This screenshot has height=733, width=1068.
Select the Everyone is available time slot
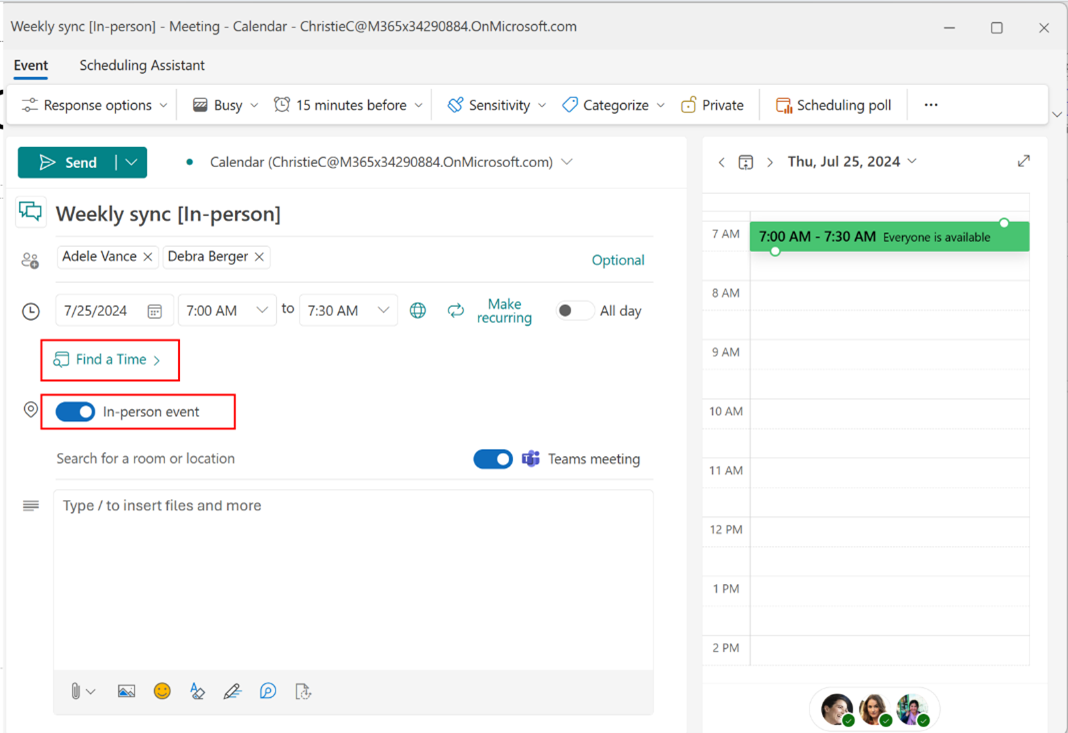888,235
